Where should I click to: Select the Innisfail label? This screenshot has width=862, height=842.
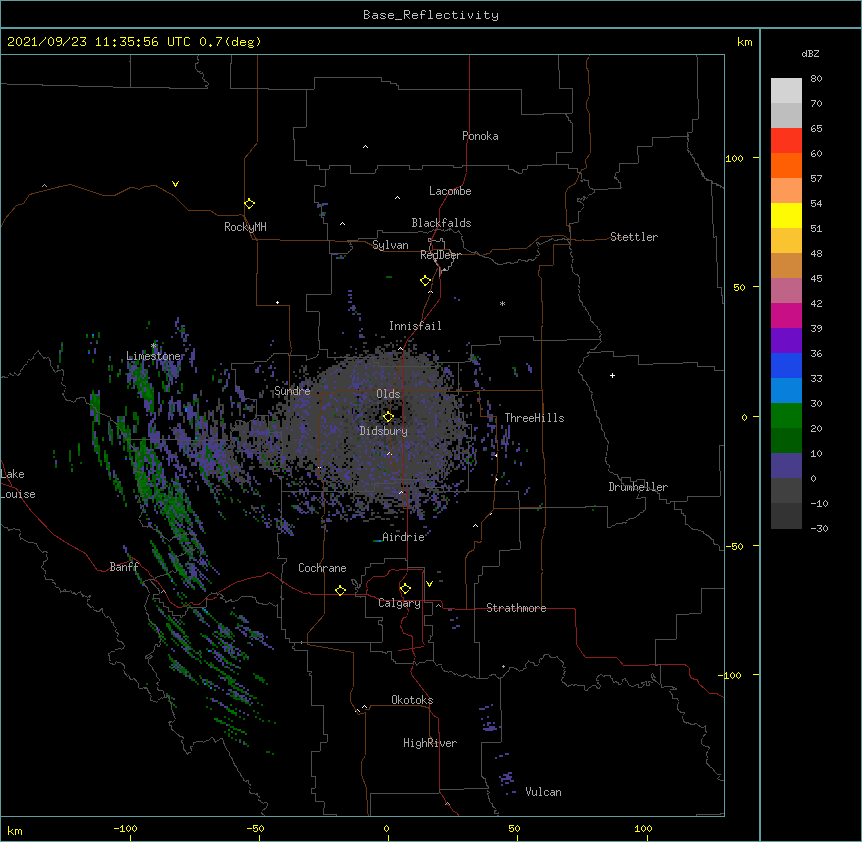point(415,326)
